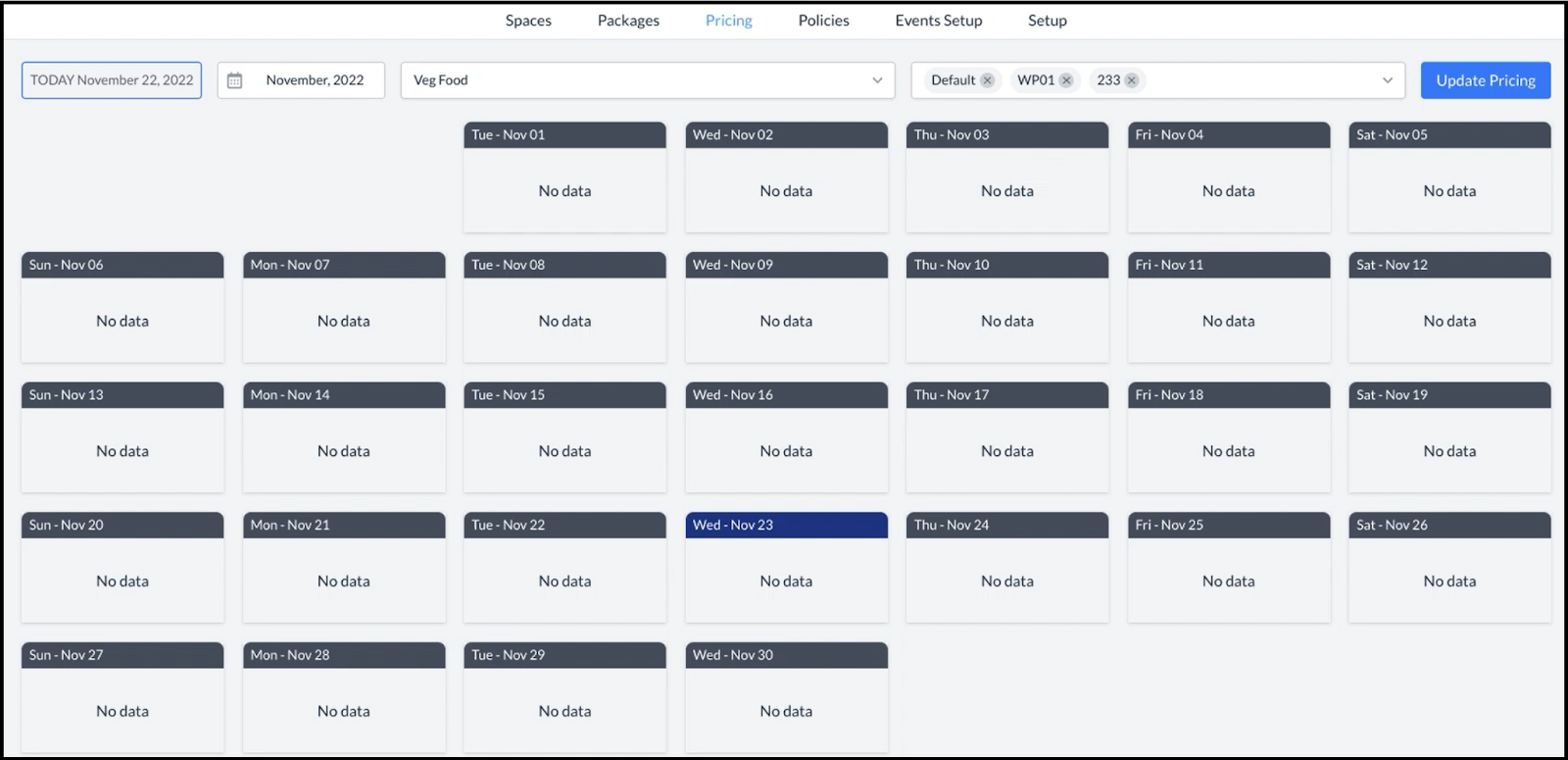Image resolution: width=1568 pixels, height=760 pixels.
Task: Select the Pricing tab
Action: (728, 21)
